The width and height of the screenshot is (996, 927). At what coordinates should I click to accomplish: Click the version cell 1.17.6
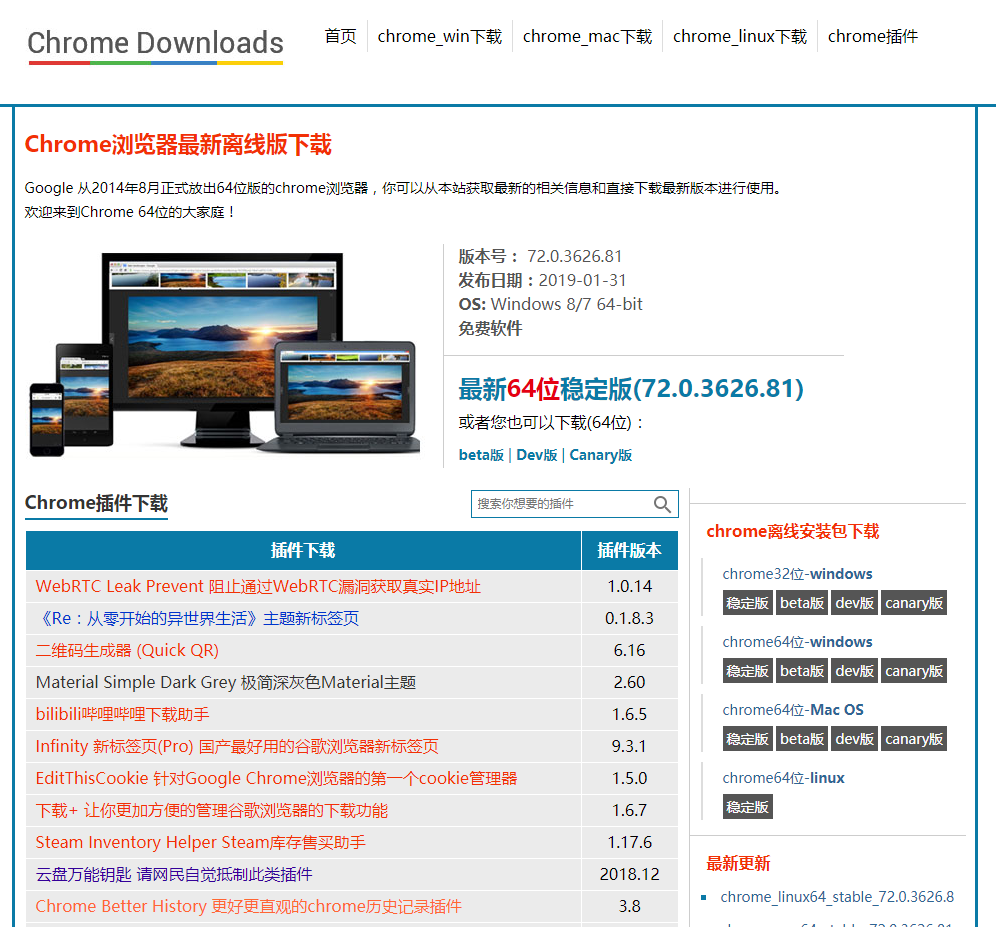[629, 842]
